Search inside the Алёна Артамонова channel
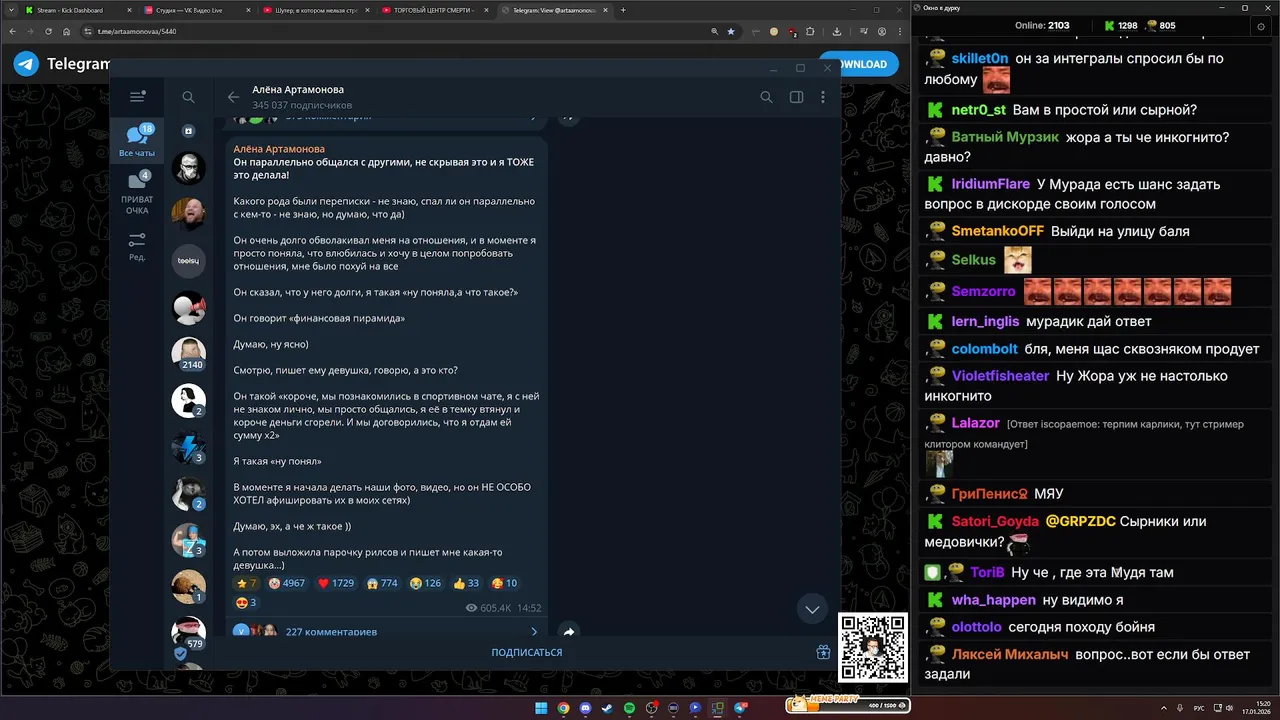The height and width of the screenshot is (720, 1280). 766,97
